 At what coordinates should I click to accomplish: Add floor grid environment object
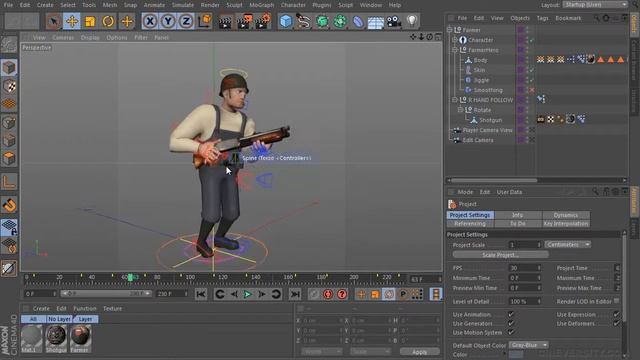click(x=376, y=22)
